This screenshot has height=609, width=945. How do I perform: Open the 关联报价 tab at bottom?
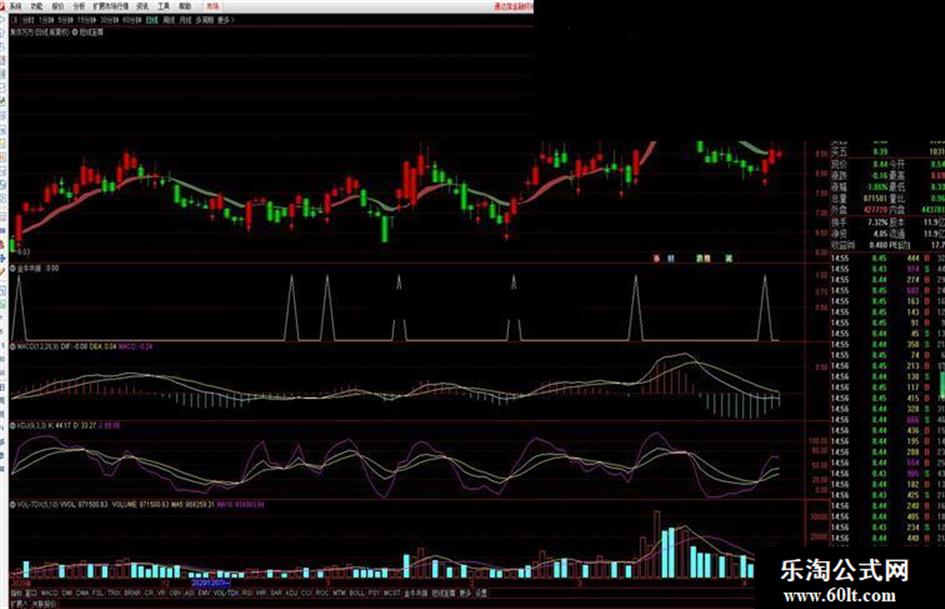pos(43,603)
